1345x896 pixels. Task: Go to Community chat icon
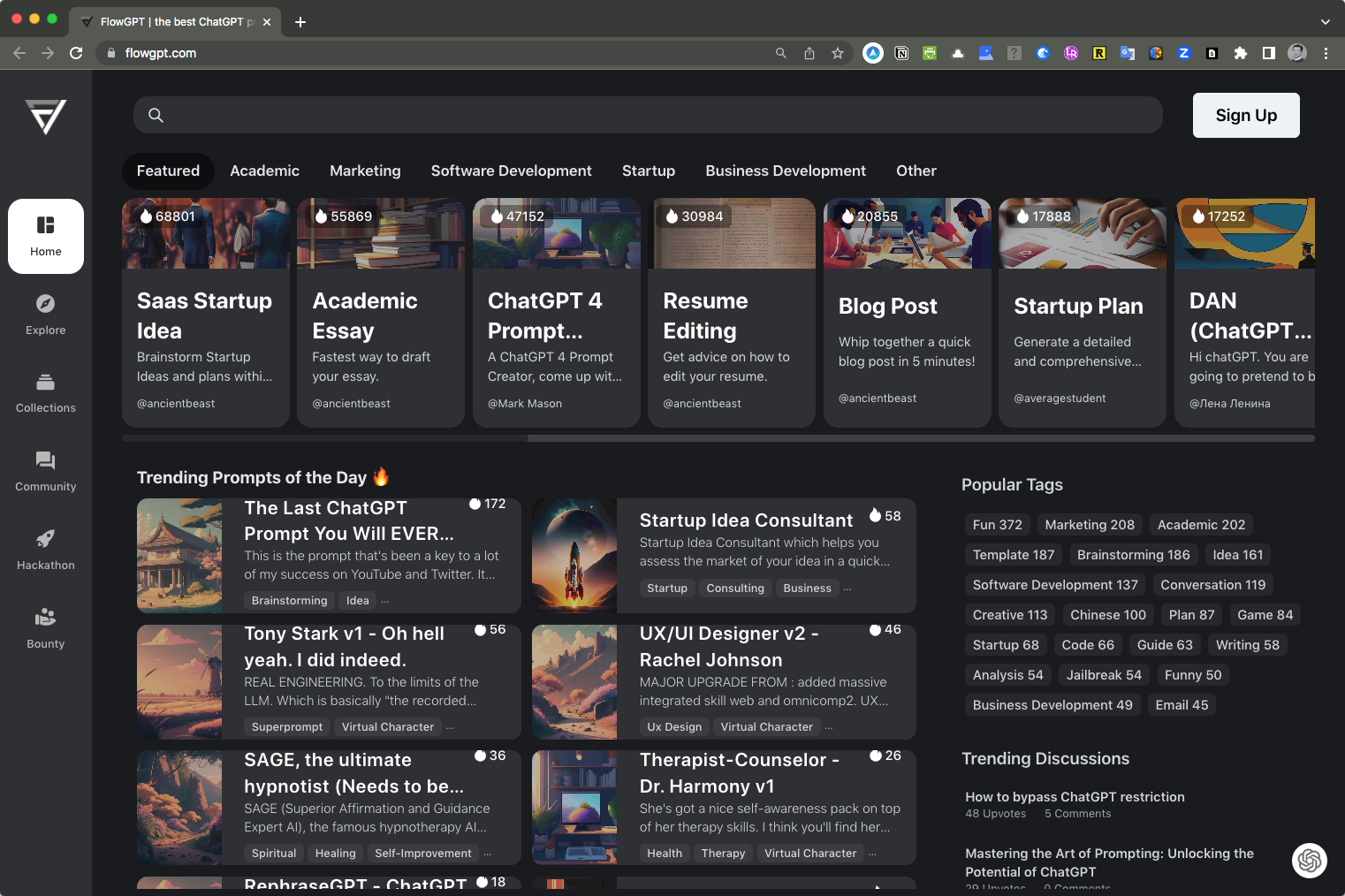(x=45, y=460)
